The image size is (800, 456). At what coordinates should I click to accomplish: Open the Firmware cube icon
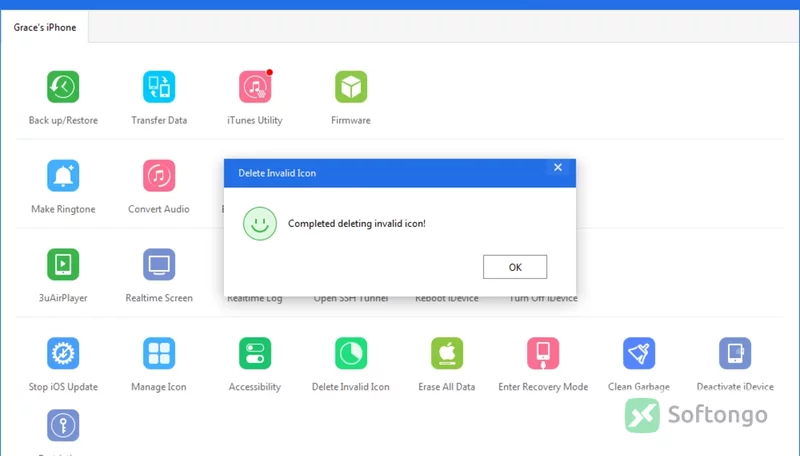[x=351, y=87]
